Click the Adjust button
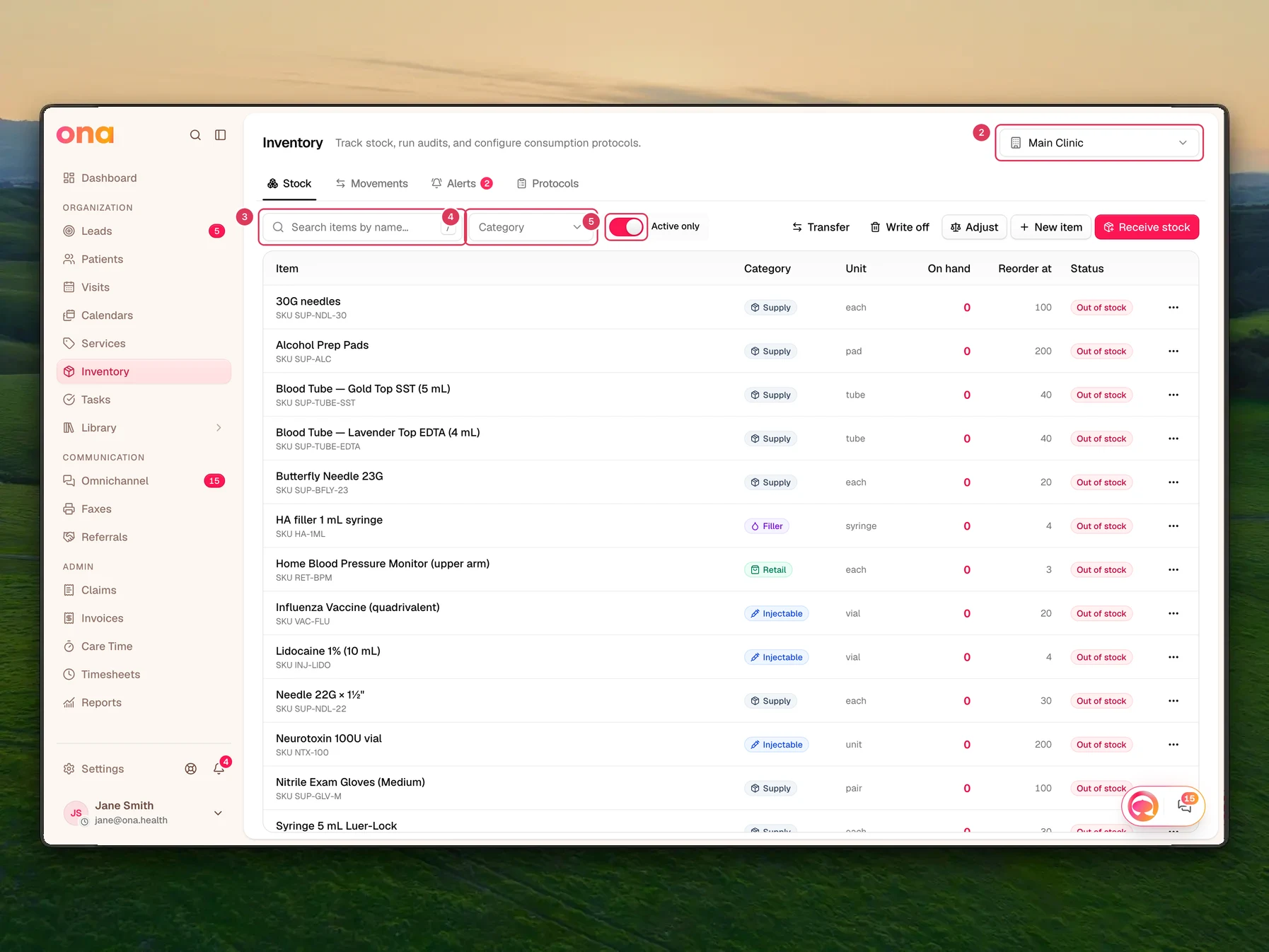 pos(974,227)
